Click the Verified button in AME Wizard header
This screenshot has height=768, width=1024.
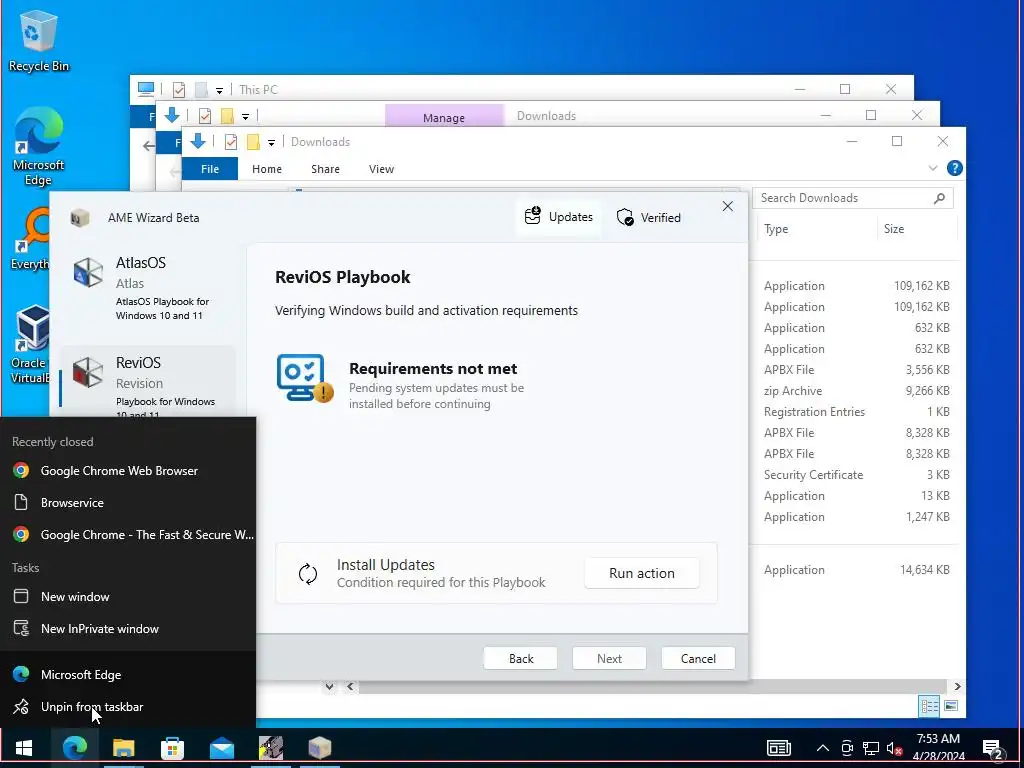point(649,217)
